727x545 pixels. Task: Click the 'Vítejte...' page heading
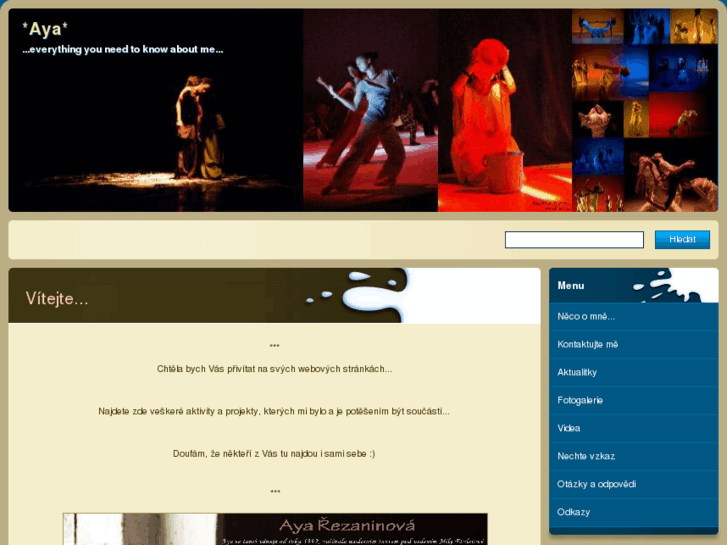coord(57,299)
